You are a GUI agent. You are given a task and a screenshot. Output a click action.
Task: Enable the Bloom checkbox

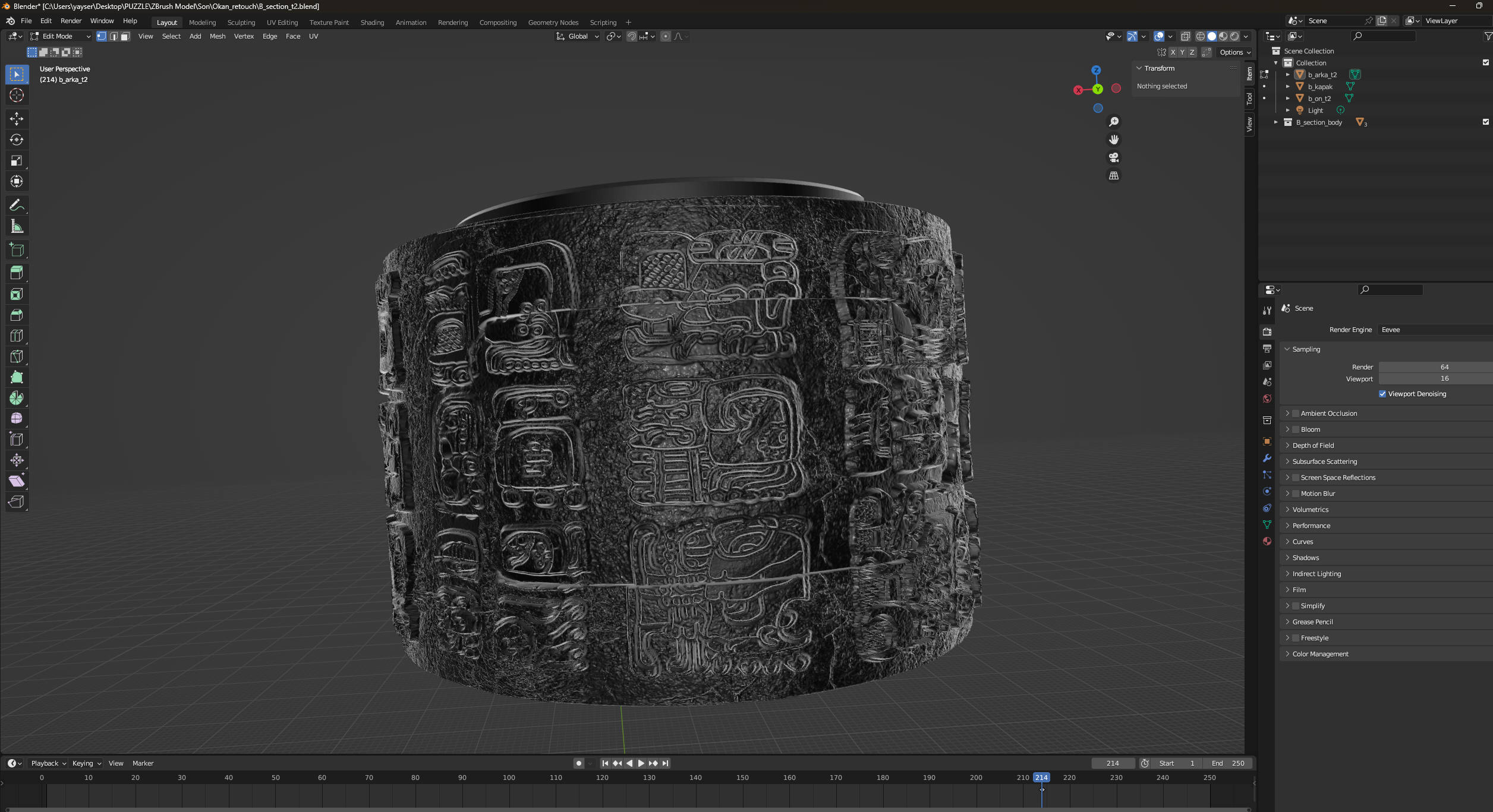[1296, 429]
